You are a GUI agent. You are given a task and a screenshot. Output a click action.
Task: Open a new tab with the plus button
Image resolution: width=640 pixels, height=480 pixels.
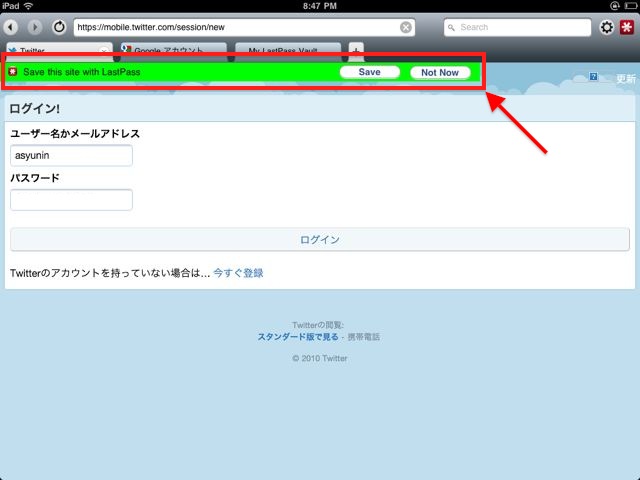point(356,51)
